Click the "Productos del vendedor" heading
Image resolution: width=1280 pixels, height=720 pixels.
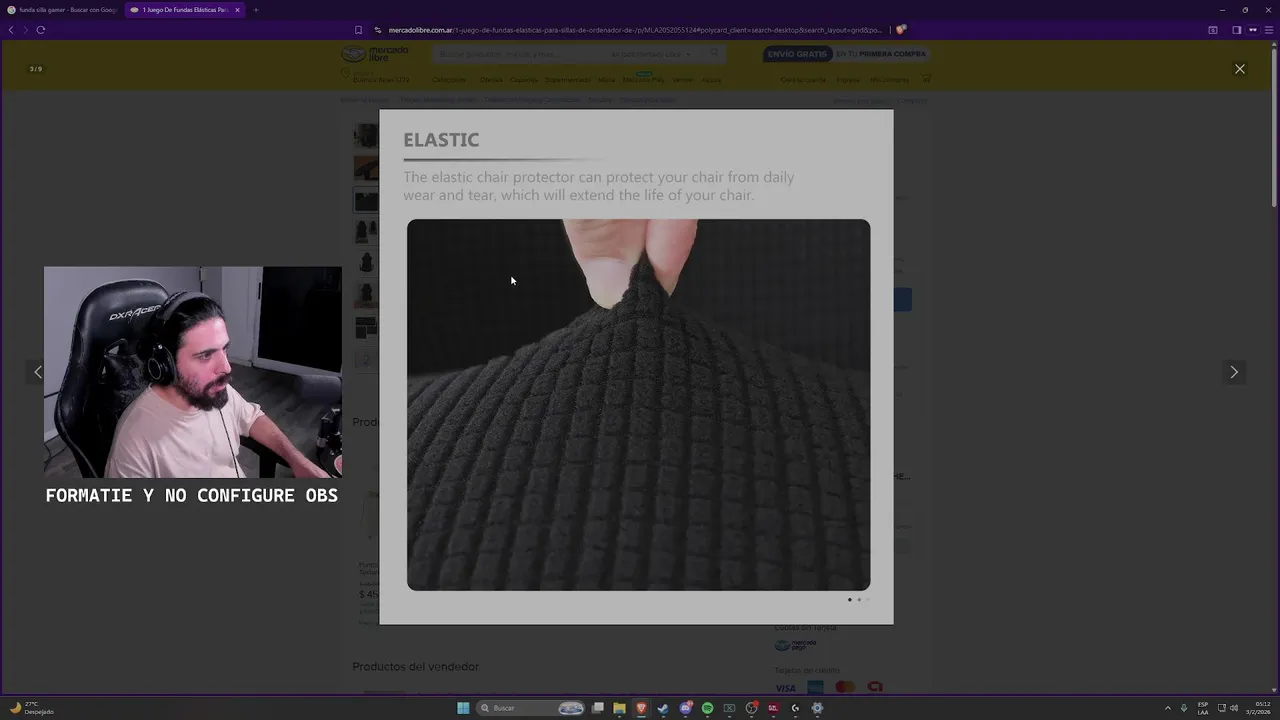[415, 667]
